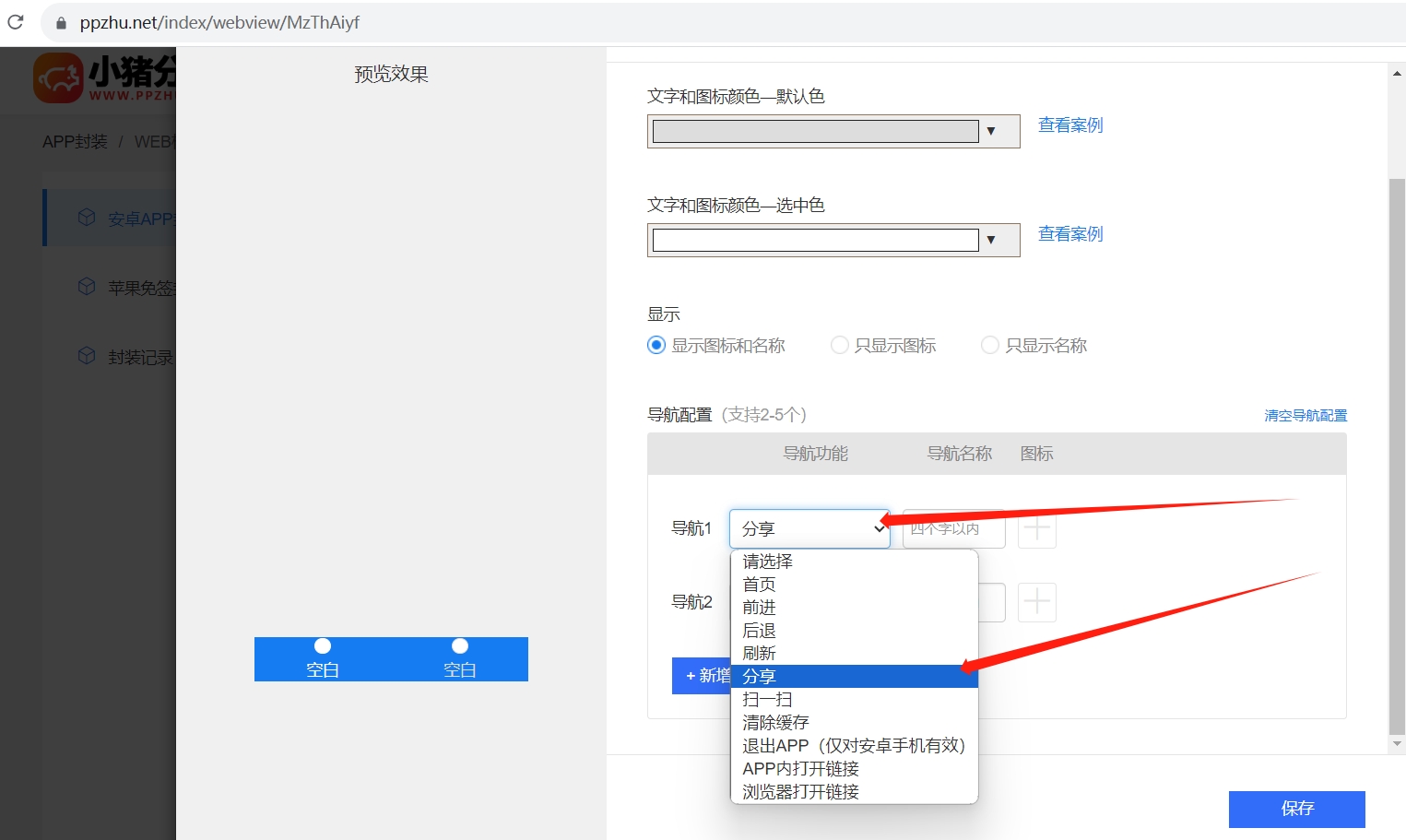Click the plus icon to add 导航1 icon

coord(1036,528)
